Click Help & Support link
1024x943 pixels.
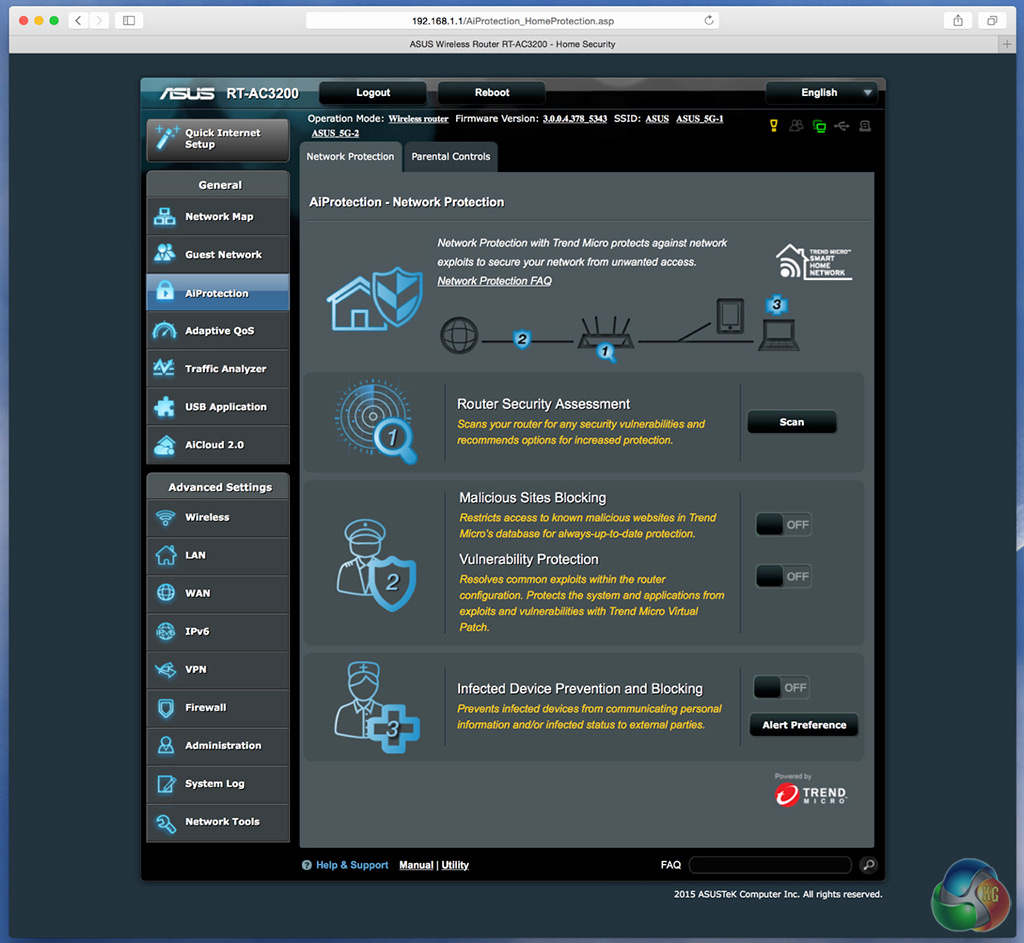click(x=352, y=865)
